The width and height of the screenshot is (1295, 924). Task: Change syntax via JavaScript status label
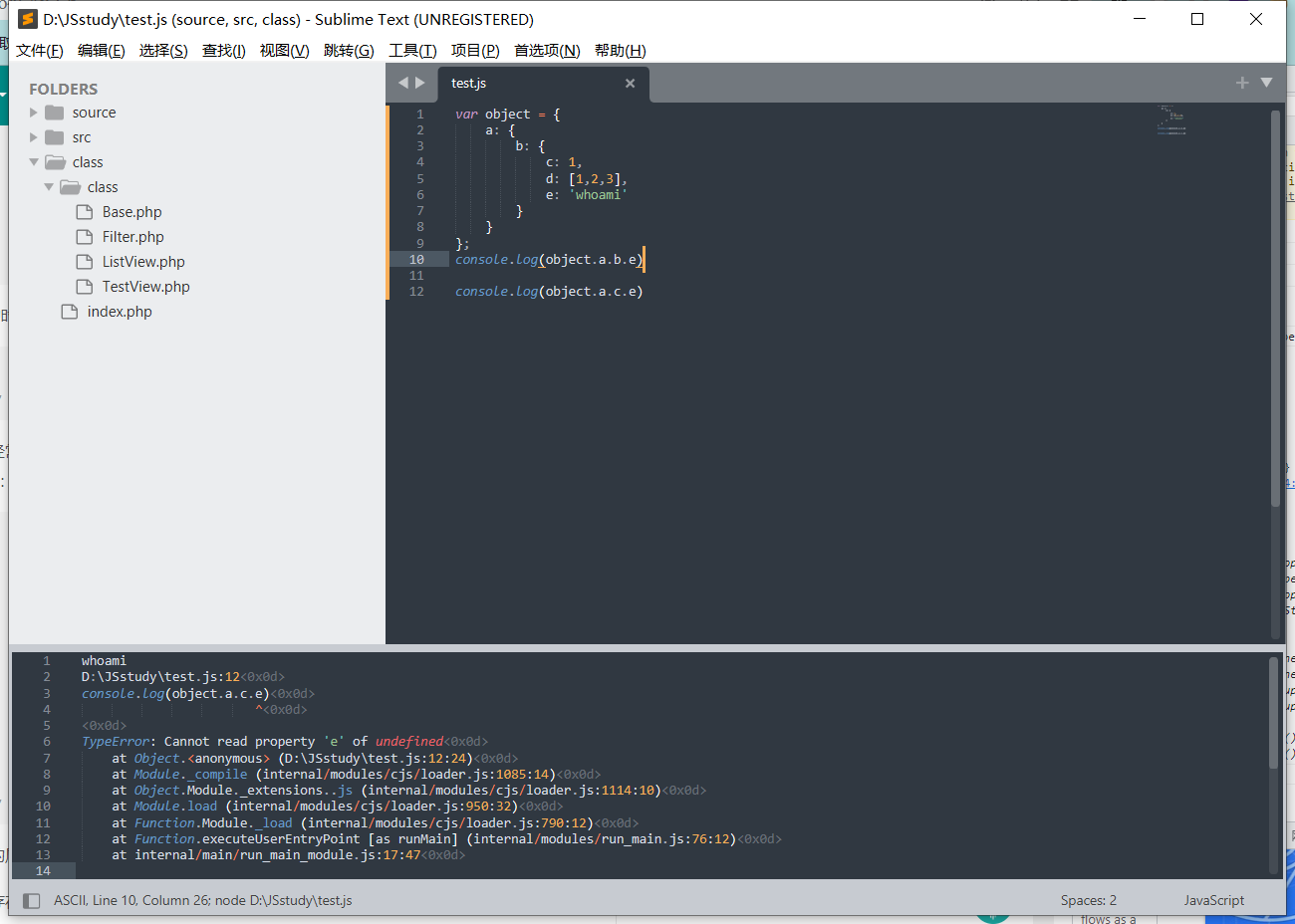point(1213,901)
